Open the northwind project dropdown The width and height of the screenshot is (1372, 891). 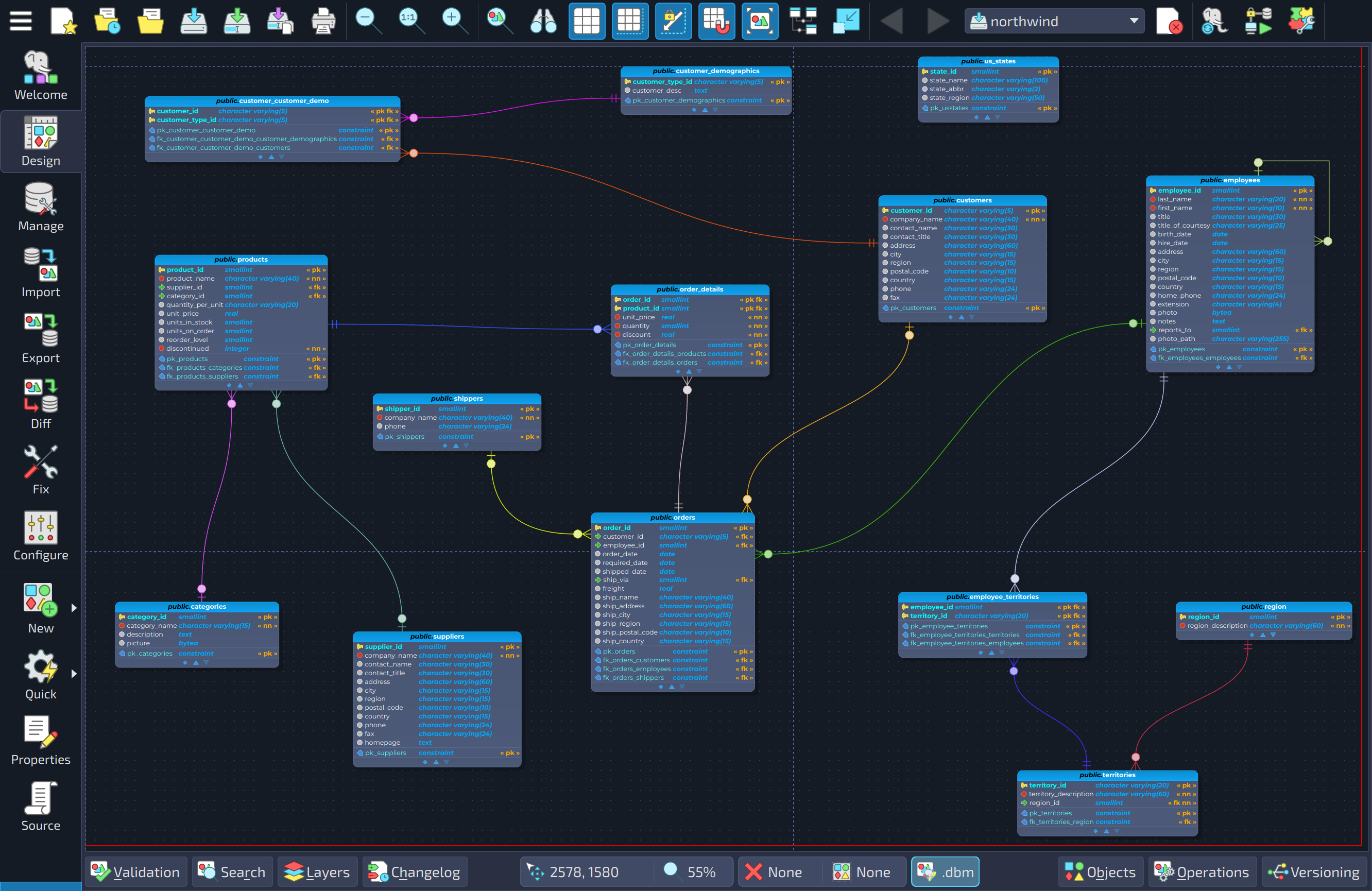(x=1054, y=21)
